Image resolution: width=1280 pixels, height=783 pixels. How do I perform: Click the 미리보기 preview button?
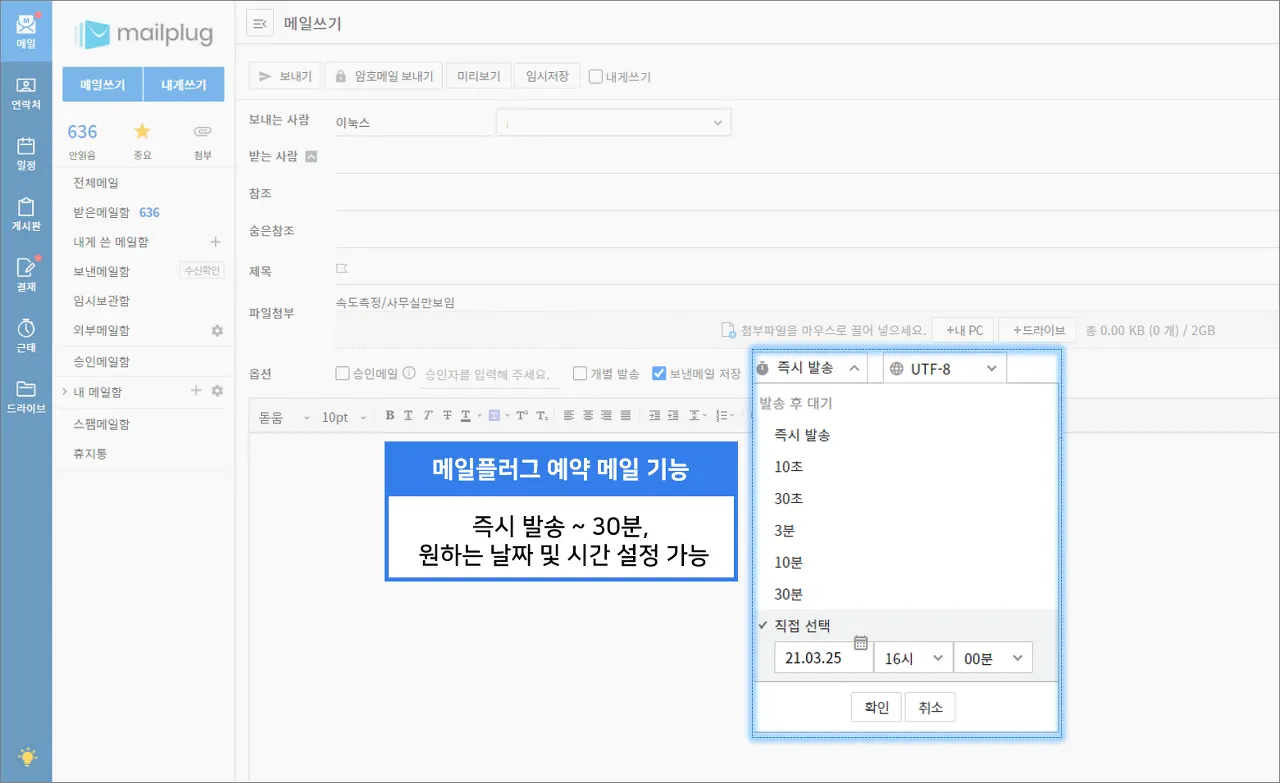(478, 76)
